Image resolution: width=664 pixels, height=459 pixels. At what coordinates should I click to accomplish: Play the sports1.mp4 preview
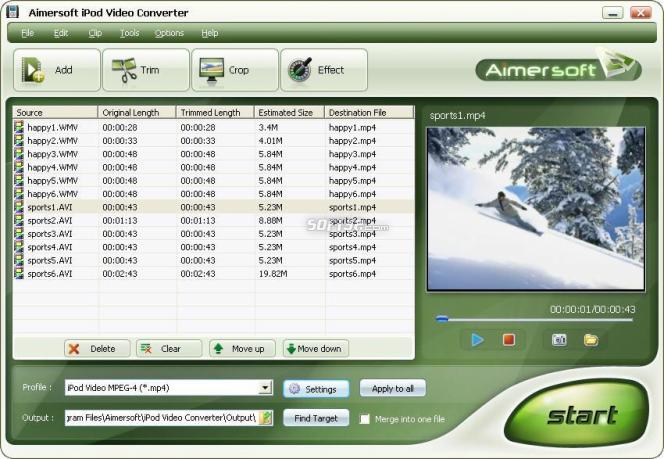[477, 340]
